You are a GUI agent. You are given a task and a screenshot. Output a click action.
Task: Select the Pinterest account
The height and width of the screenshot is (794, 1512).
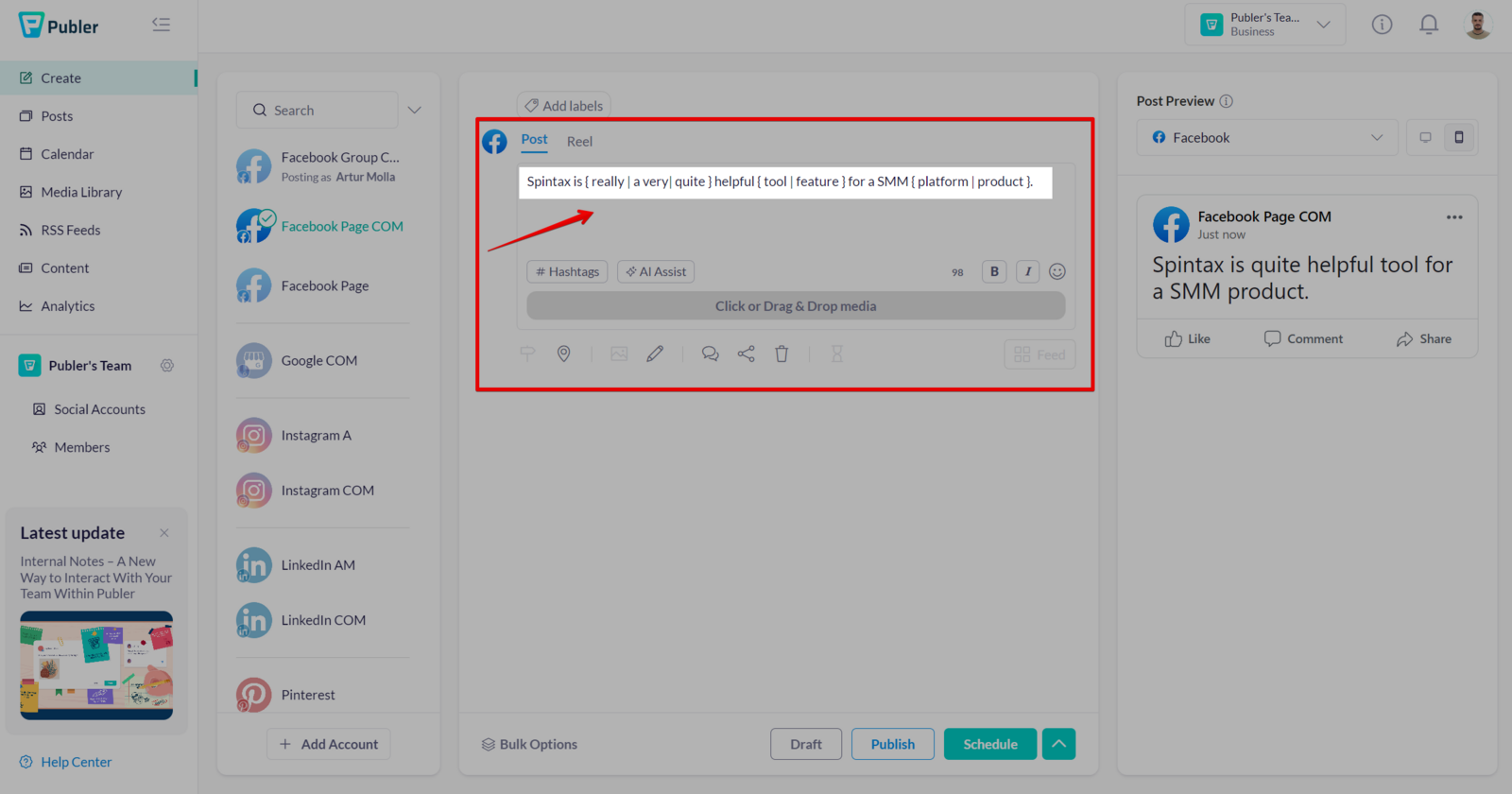pyautogui.click(x=322, y=695)
